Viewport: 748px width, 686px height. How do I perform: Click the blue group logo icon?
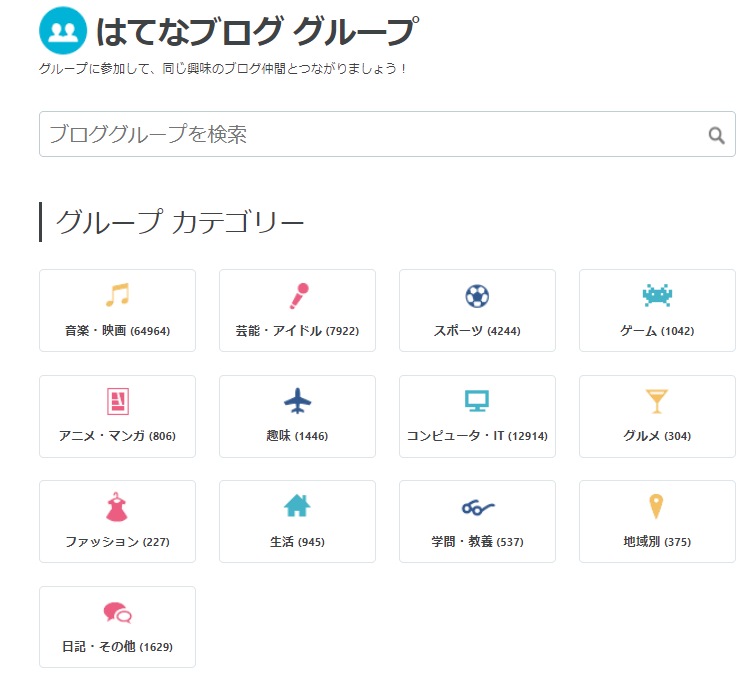coord(63,32)
